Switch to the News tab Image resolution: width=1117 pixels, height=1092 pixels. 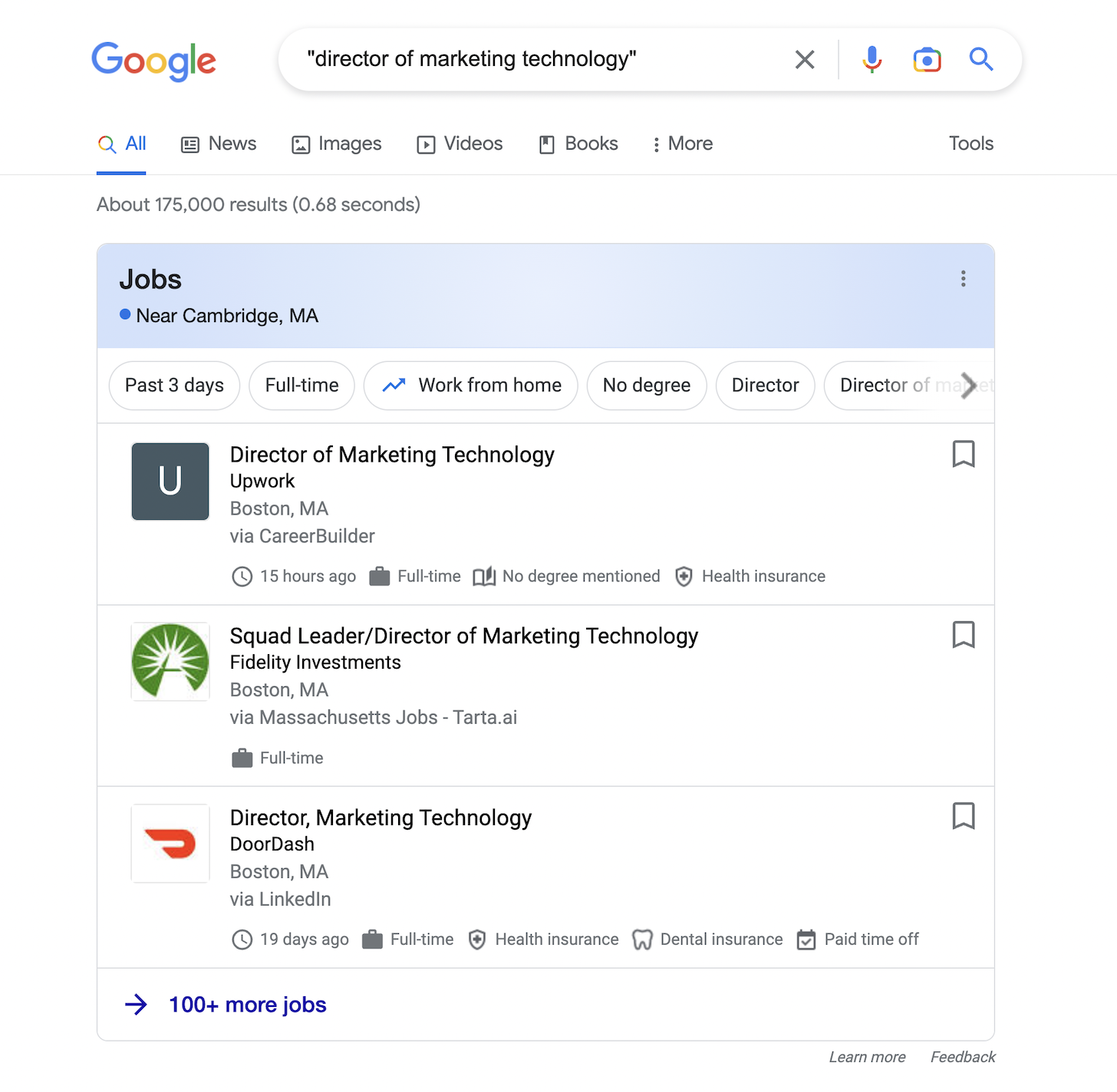click(x=219, y=144)
